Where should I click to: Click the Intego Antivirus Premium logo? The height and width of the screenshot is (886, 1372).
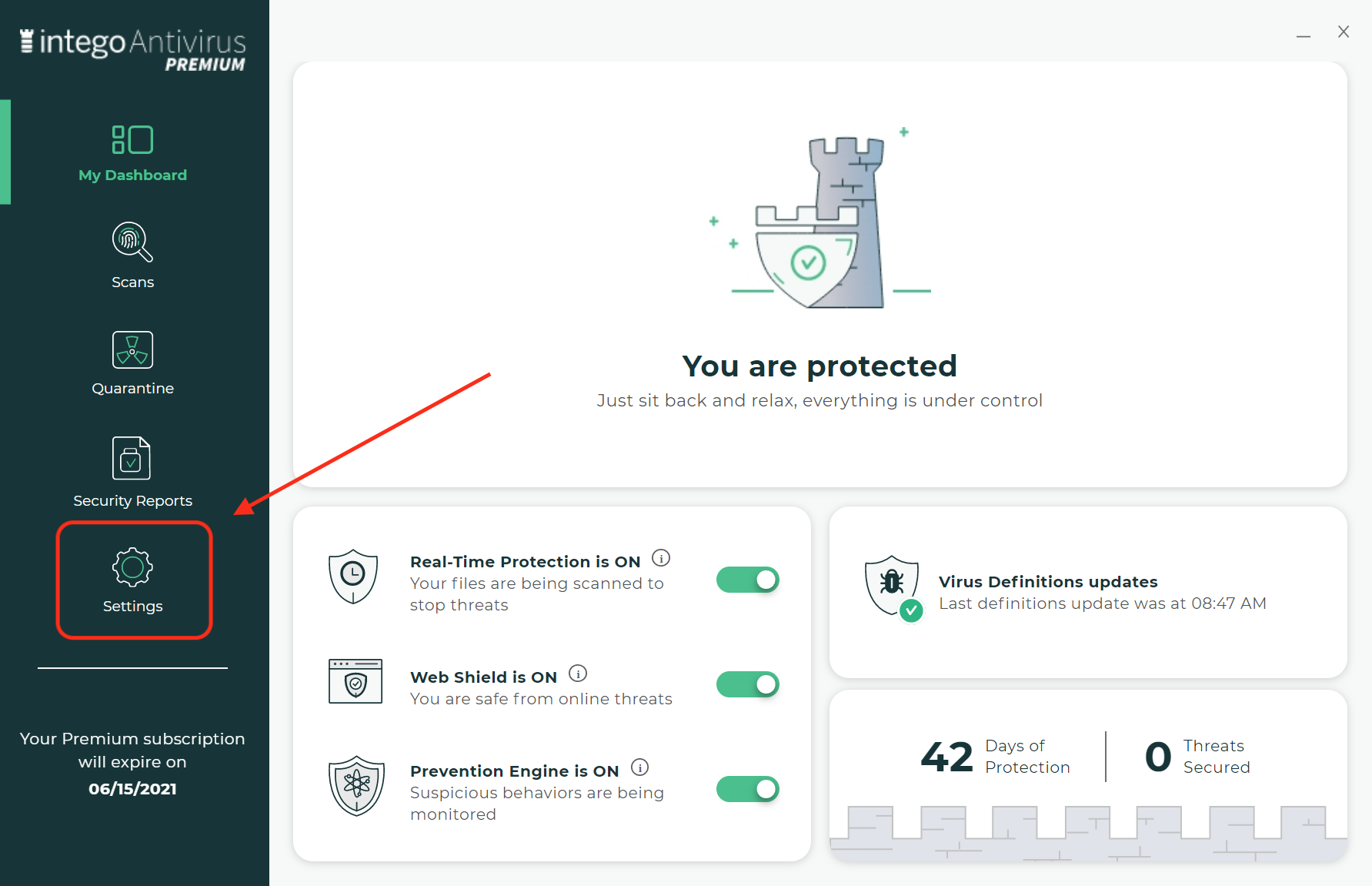click(x=132, y=49)
